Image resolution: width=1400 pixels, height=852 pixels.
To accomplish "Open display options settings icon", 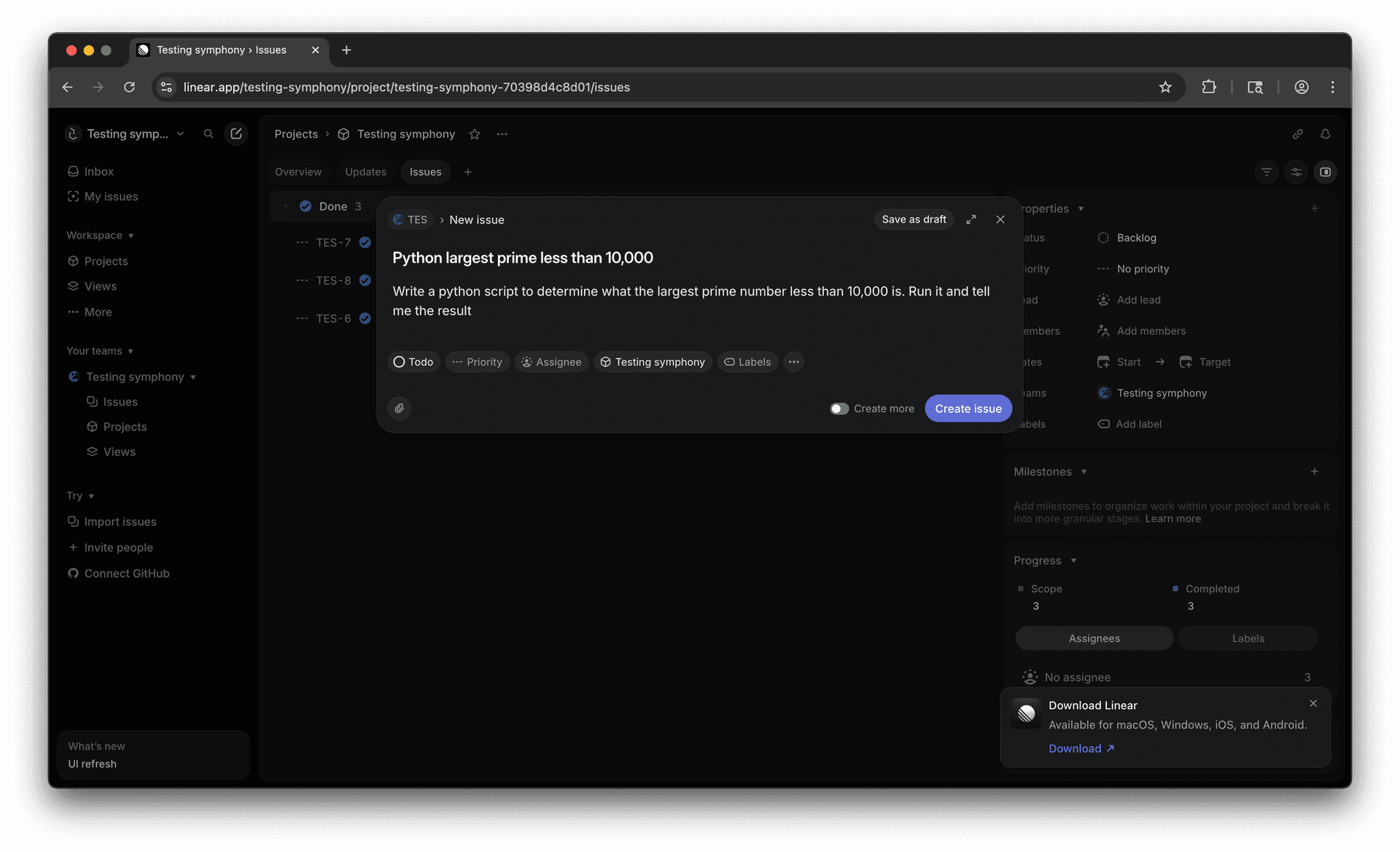I will 1296,172.
